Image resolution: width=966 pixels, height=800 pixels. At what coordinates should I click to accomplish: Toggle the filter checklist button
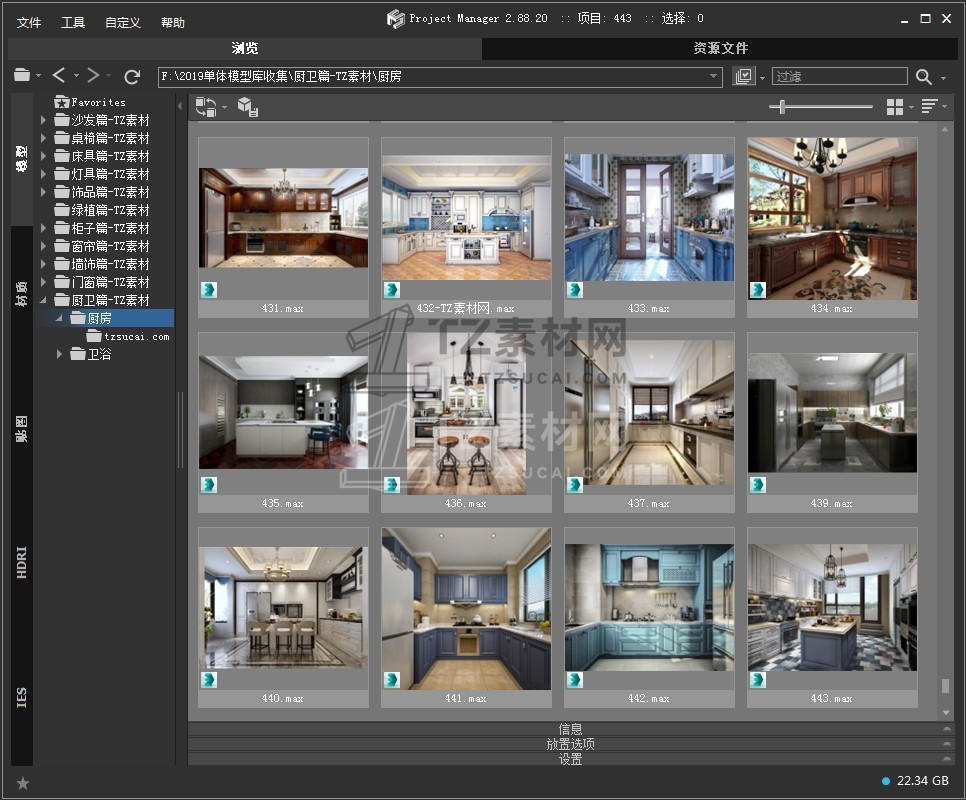coord(743,77)
